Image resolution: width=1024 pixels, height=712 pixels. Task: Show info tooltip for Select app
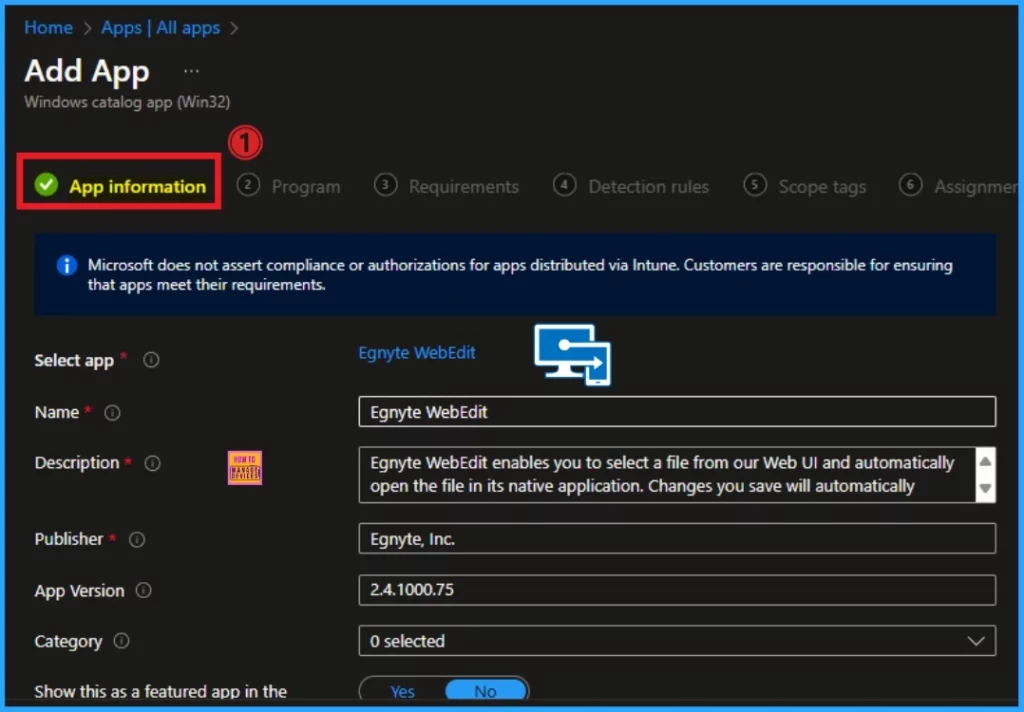pyautogui.click(x=151, y=360)
